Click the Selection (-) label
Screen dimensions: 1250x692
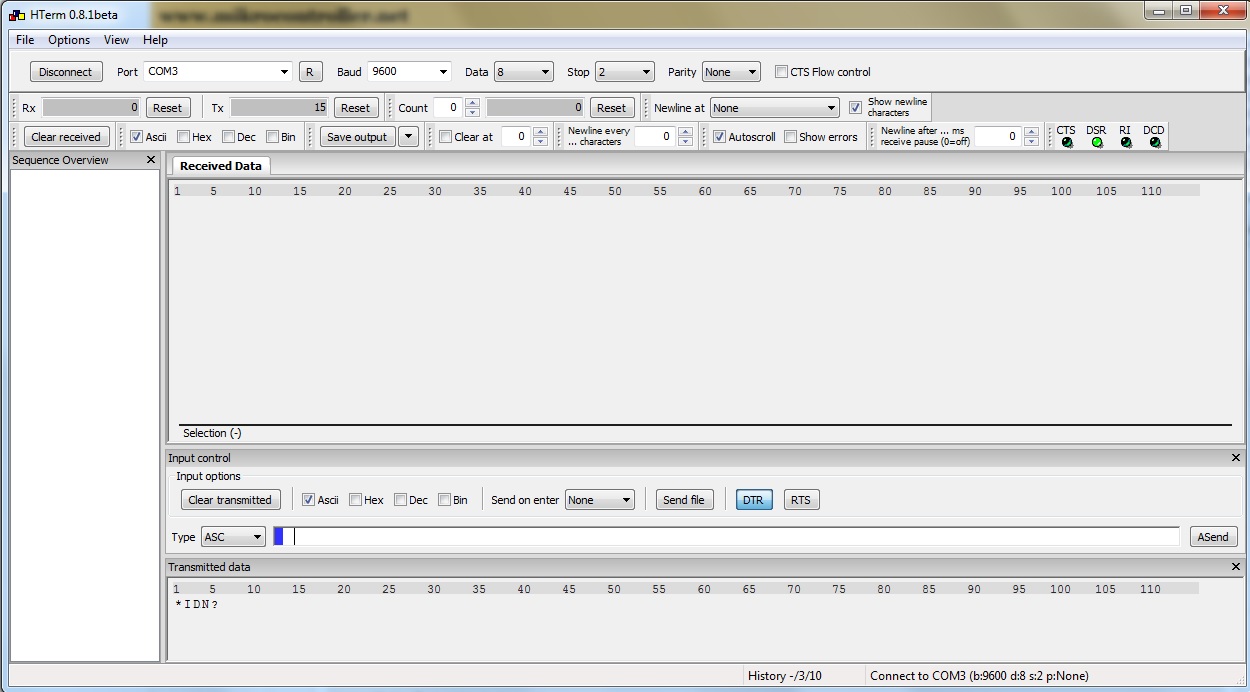coord(212,433)
